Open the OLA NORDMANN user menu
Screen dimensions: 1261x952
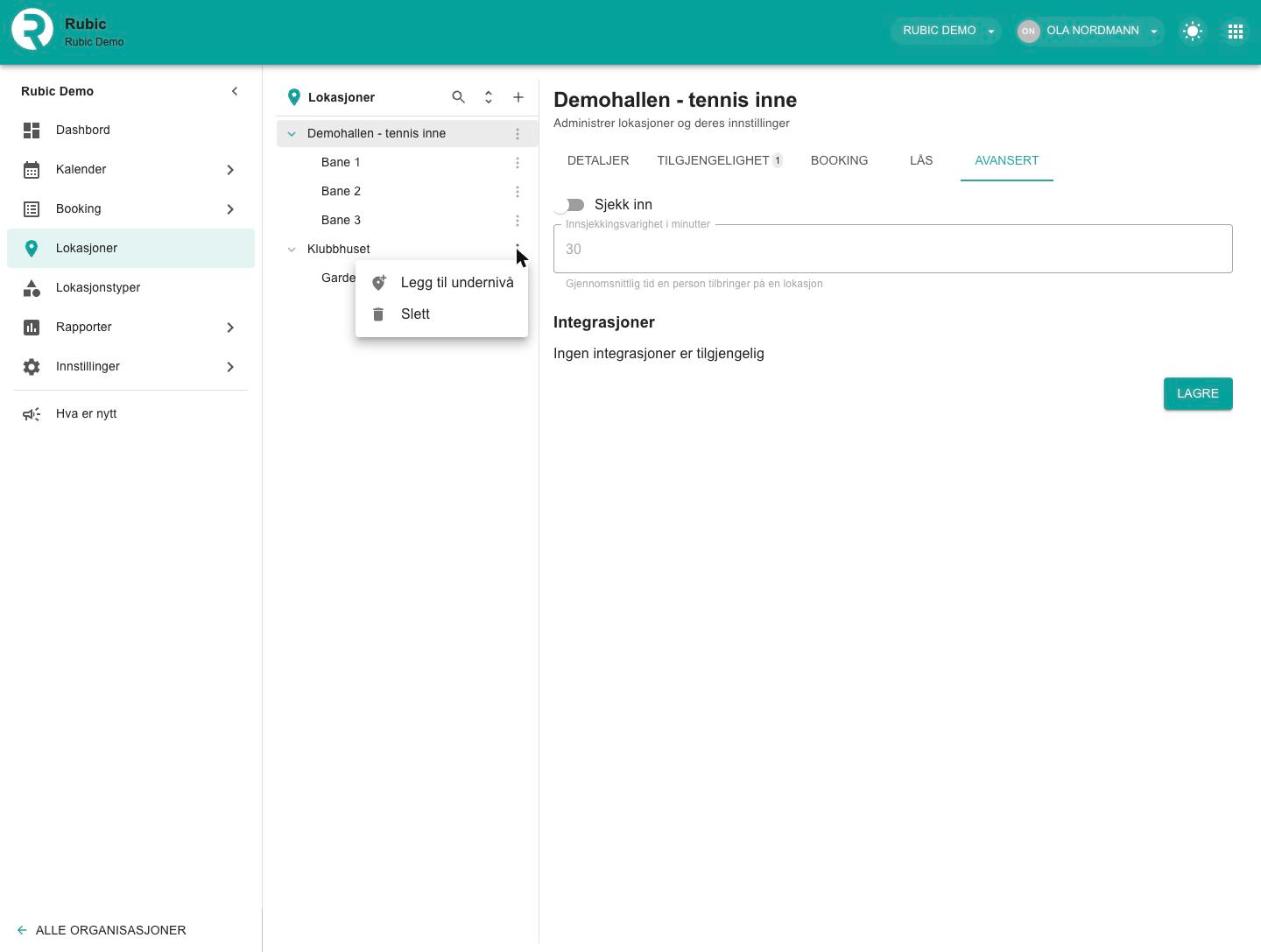1089,31
